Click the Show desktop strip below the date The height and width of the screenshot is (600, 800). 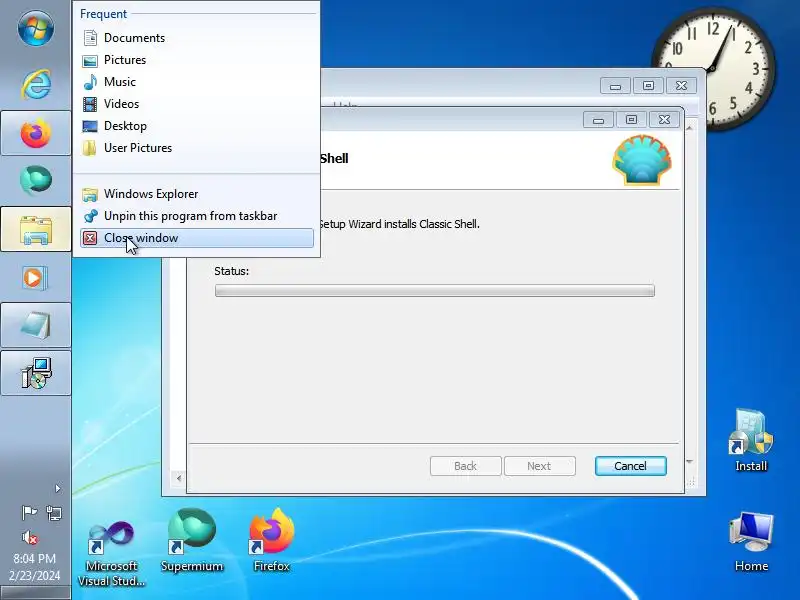(36, 593)
